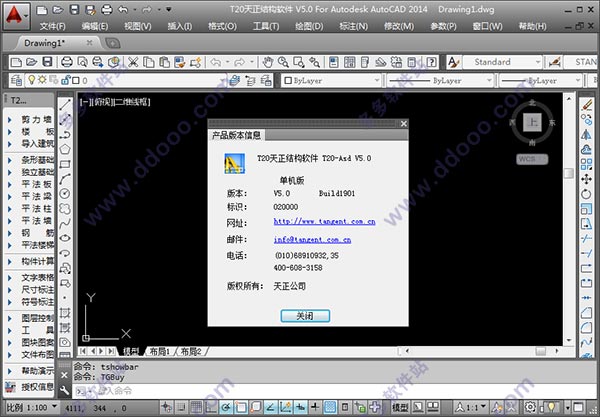Click the command line wrench icon

point(65,391)
